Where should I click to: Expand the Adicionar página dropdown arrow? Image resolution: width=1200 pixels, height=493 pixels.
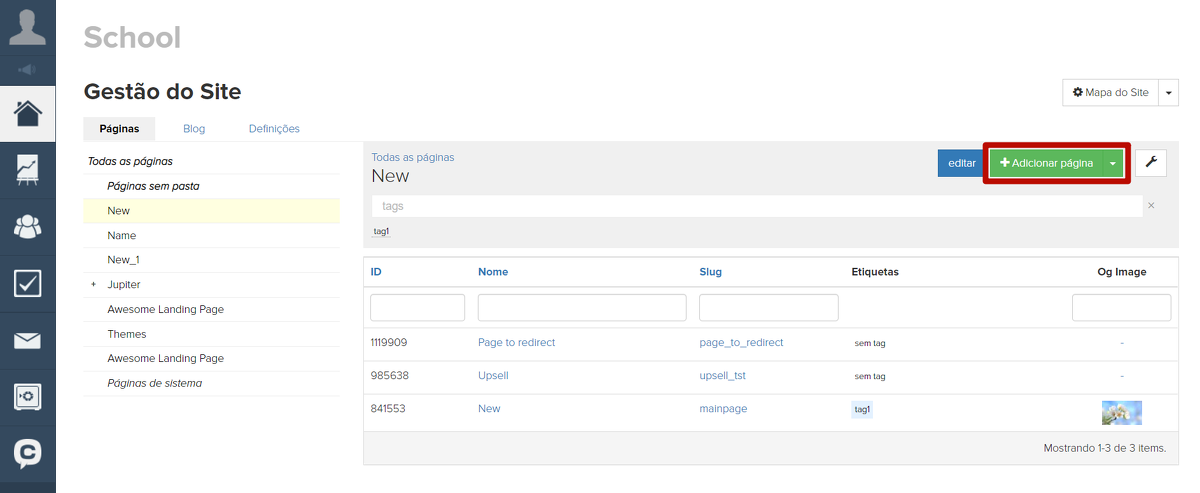pyautogui.click(x=1112, y=163)
